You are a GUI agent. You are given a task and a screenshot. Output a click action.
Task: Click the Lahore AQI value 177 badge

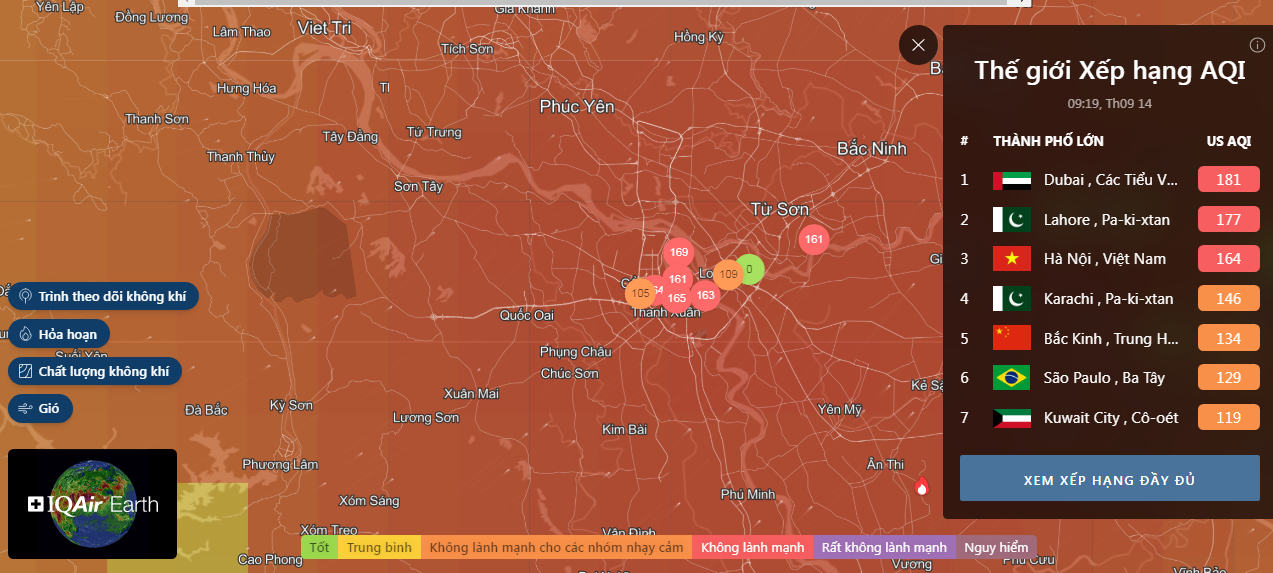(1228, 220)
